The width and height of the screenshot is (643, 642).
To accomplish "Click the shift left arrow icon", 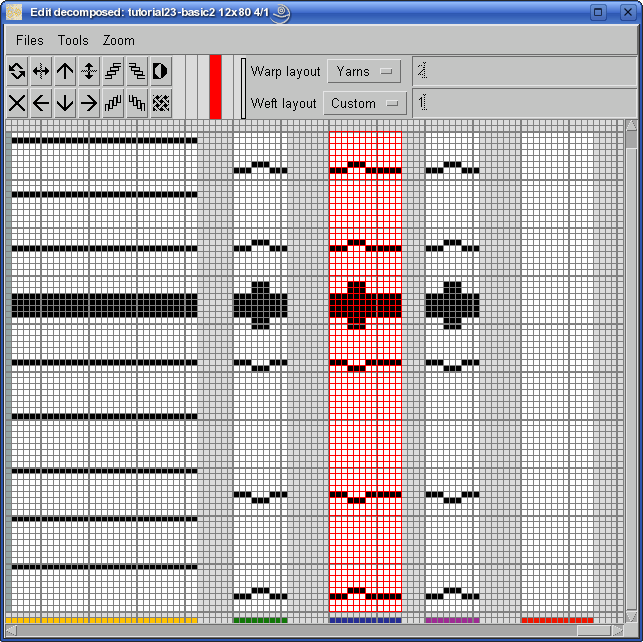I will (x=41, y=102).
